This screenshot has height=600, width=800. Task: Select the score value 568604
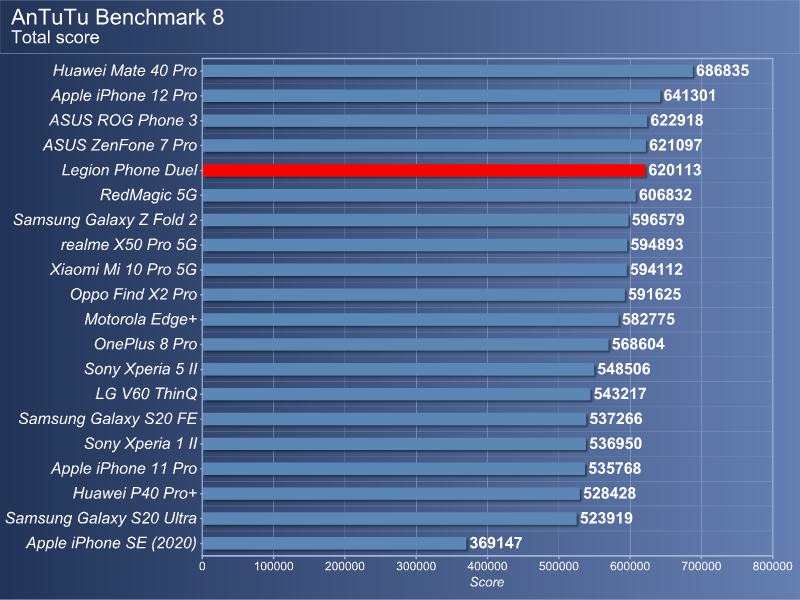[638, 344]
